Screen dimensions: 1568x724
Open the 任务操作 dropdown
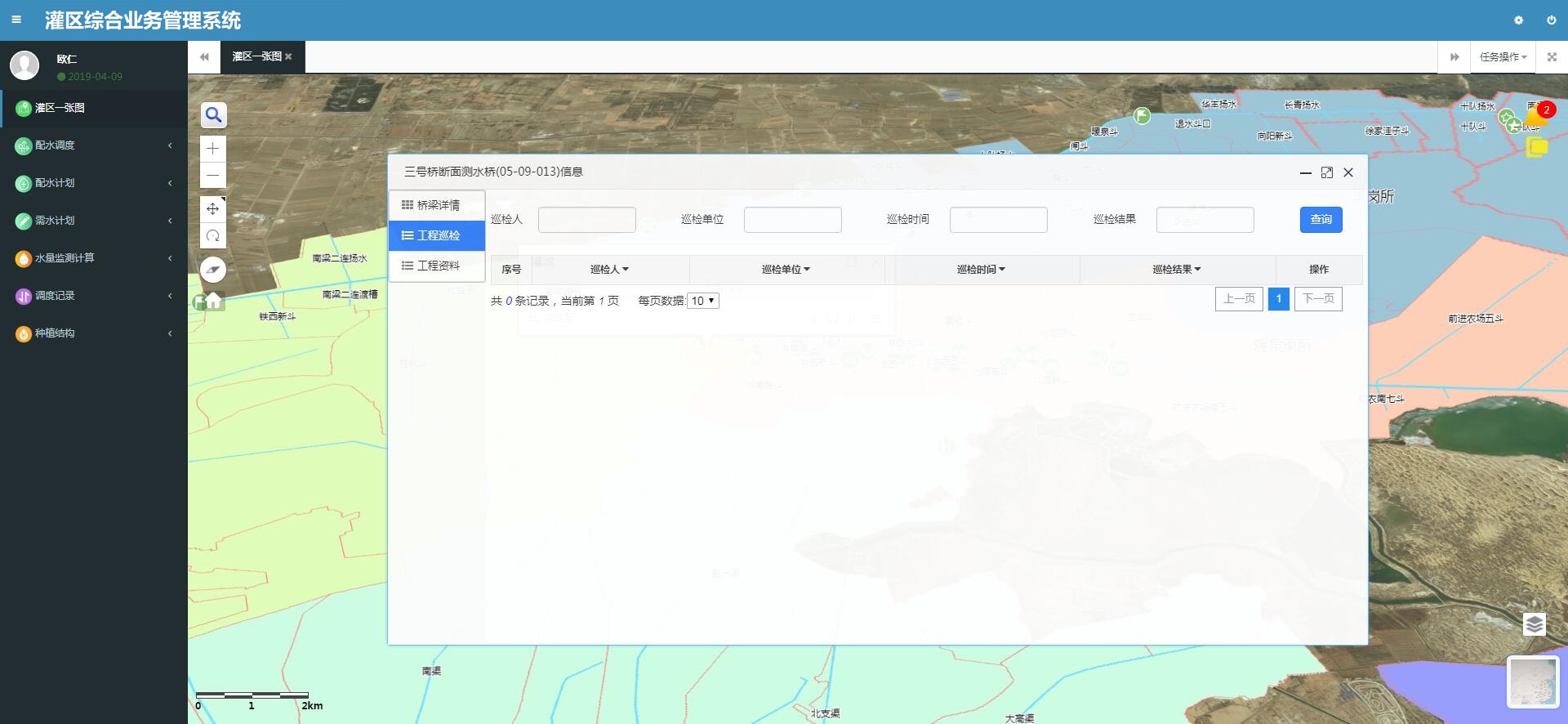[1503, 57]
